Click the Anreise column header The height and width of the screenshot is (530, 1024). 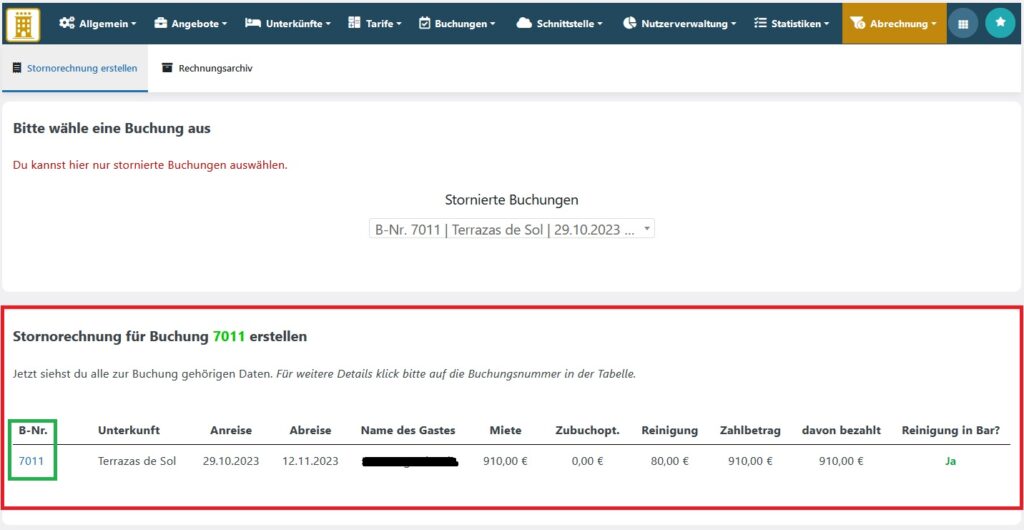(x=231, y=430)
